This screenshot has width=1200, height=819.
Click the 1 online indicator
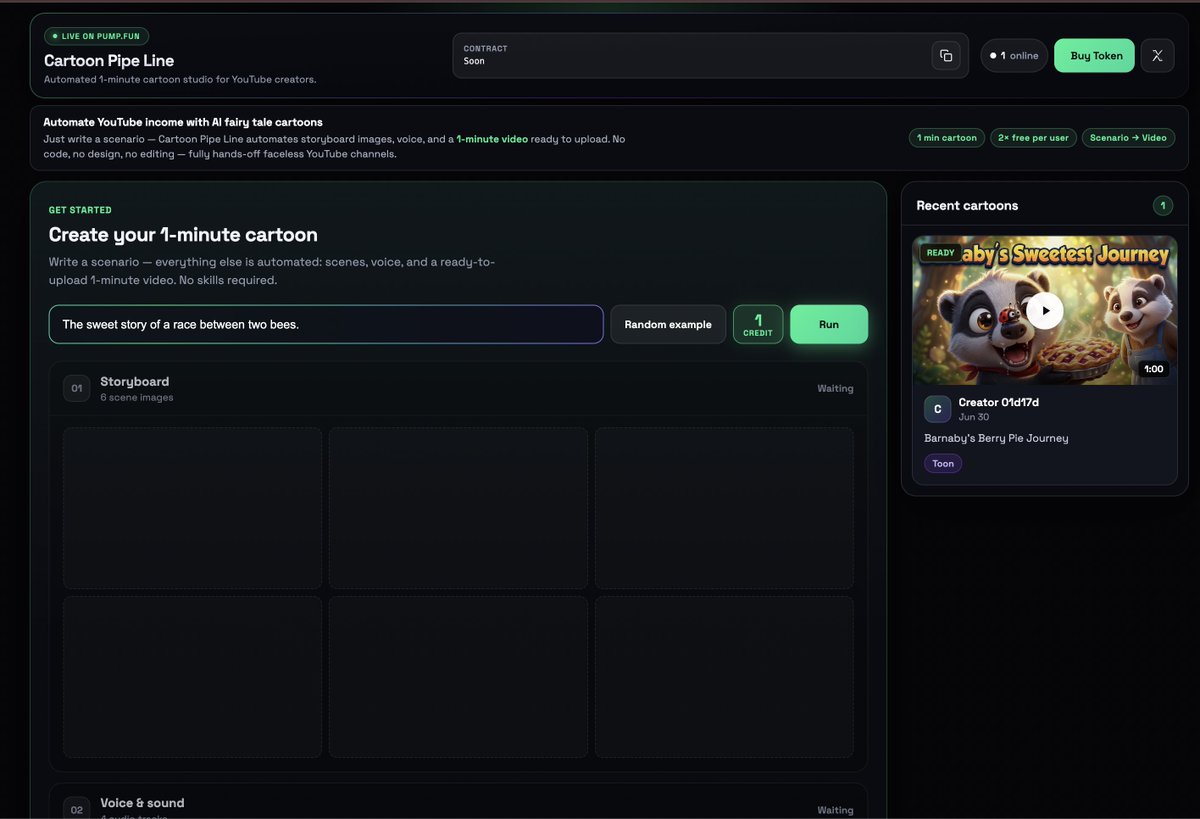pos(1014,56)
